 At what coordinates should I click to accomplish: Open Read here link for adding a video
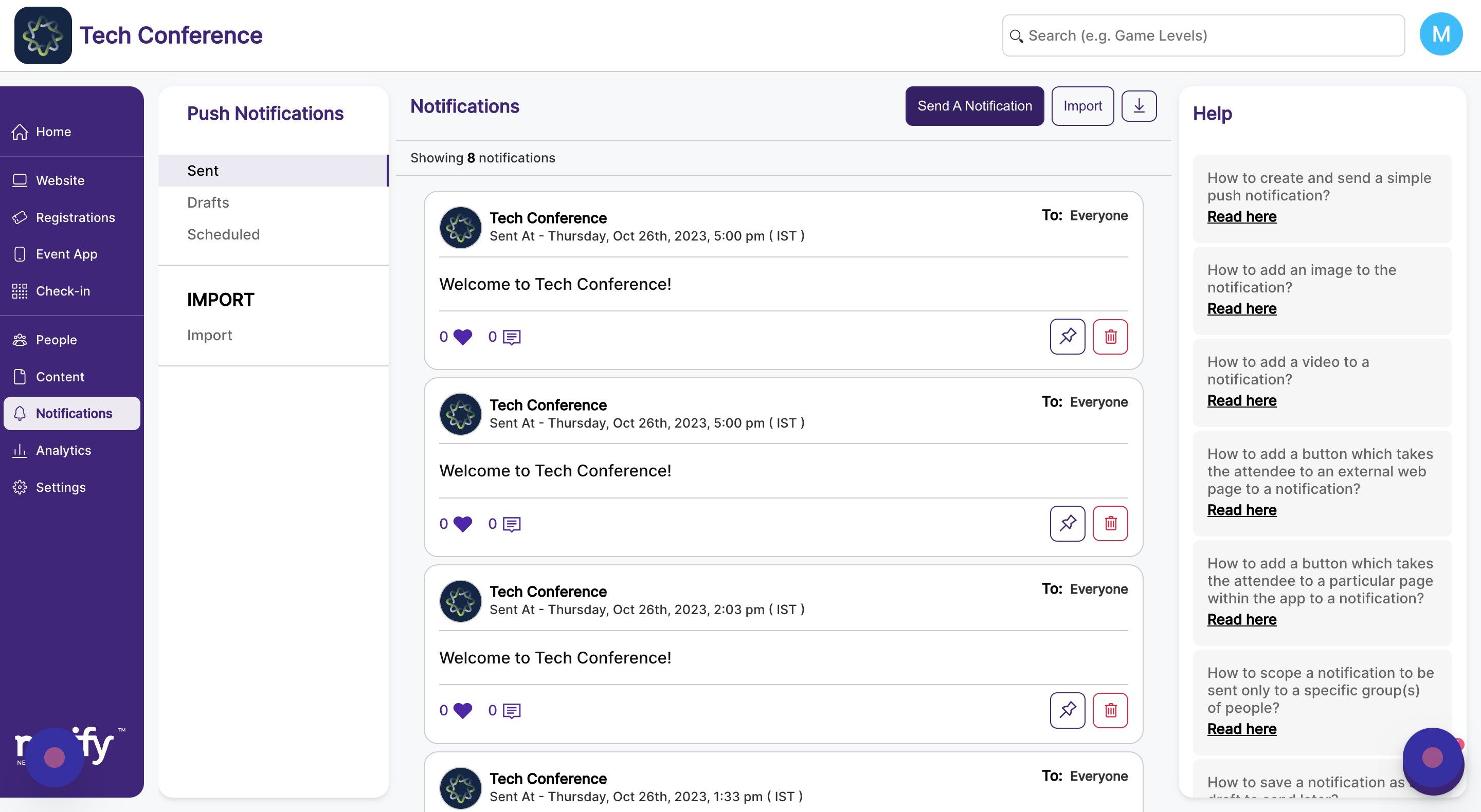coord(1241,400)
